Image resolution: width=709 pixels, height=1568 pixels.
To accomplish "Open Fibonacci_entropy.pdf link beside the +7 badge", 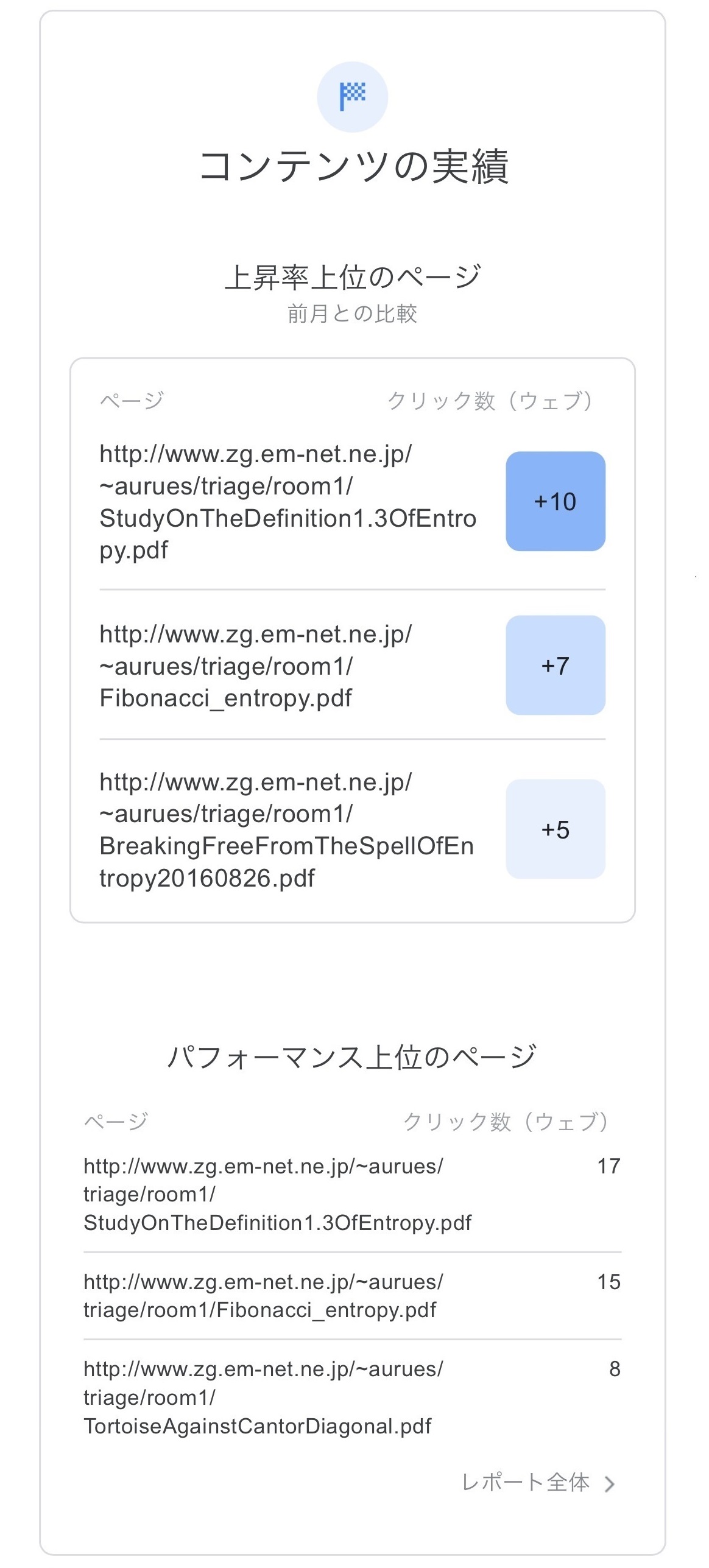I will click(256, 666).
